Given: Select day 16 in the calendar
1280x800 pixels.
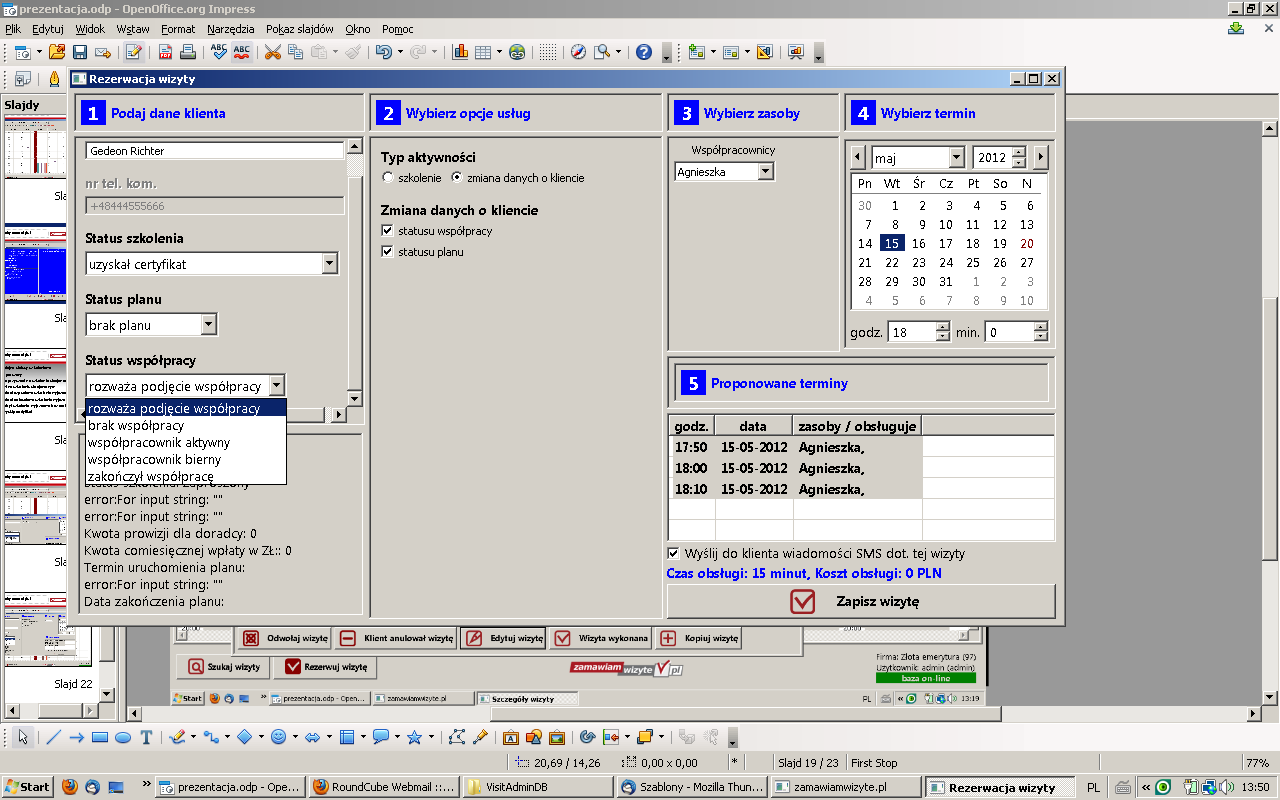Looking at the screenshot, I should [919, 243].
